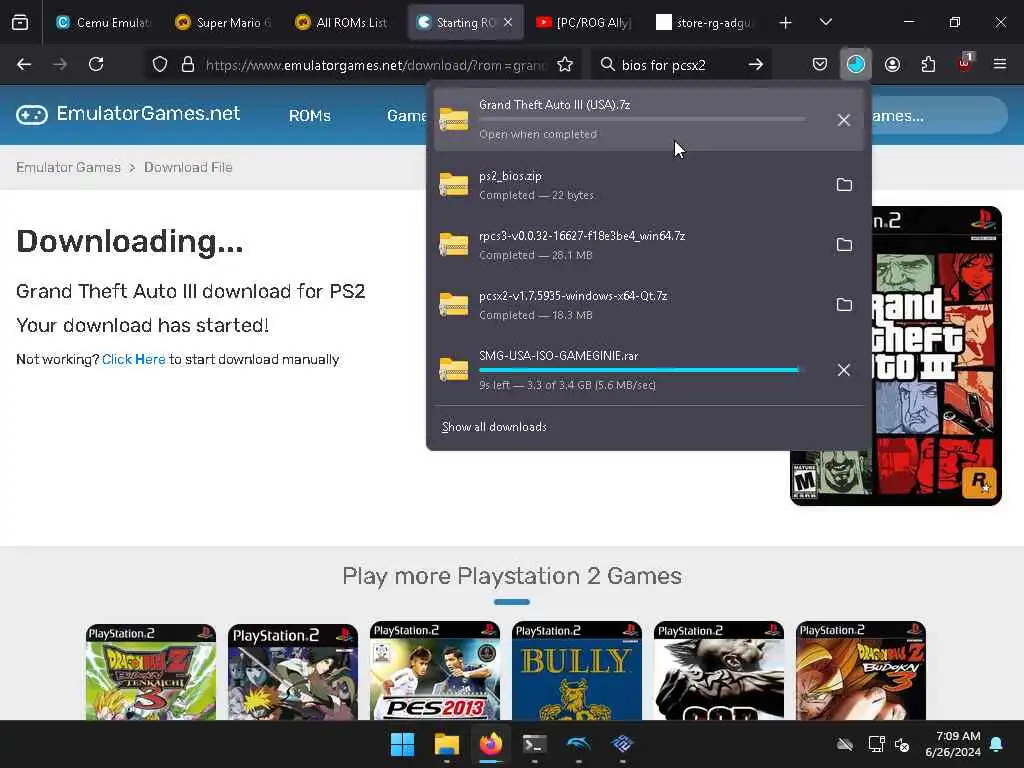
Task: Open Save to Pocket icon
Action: coord(820,64)
